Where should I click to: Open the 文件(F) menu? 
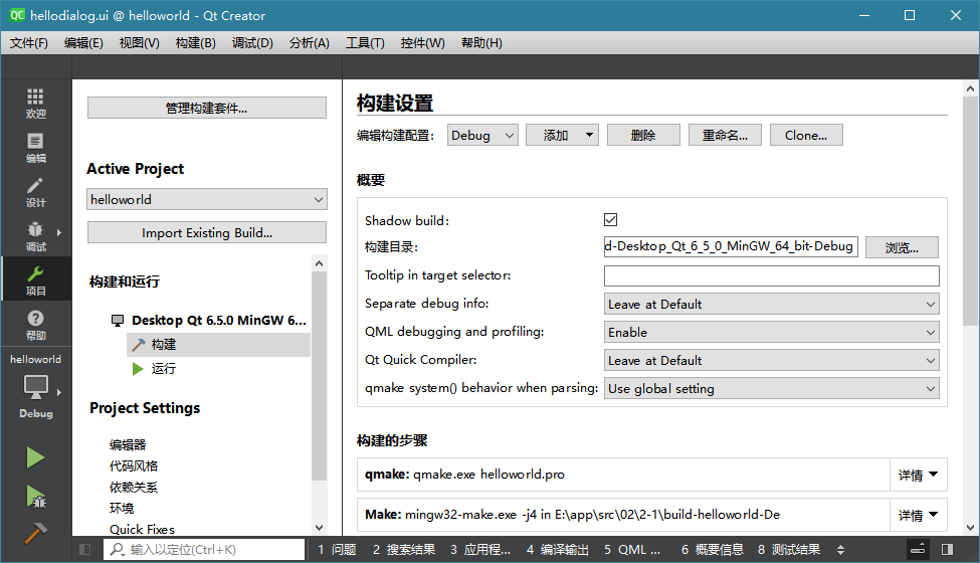(x=29, y=42)
